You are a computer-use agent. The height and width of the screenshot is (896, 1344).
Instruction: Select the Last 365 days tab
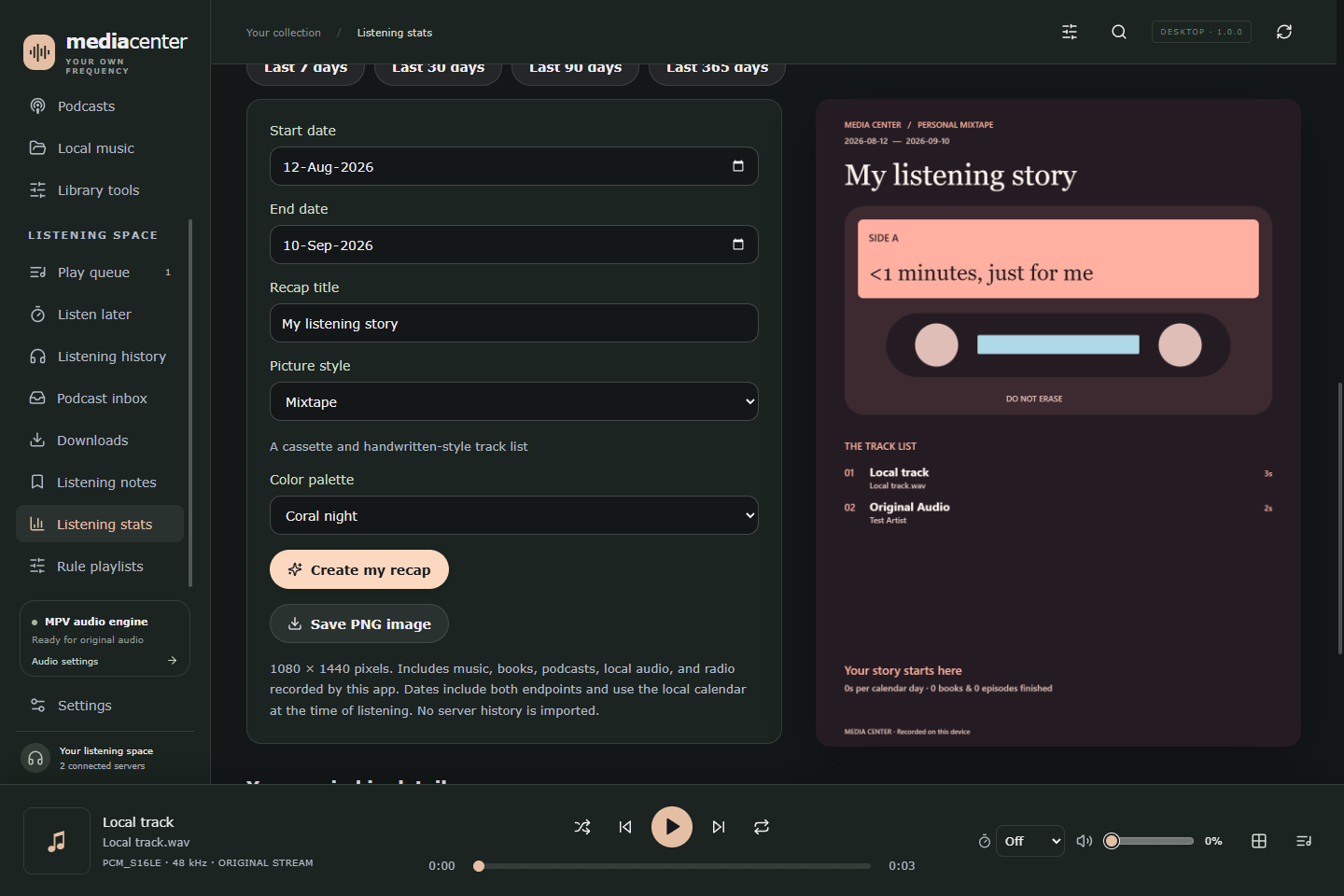(x=717, y=72)
